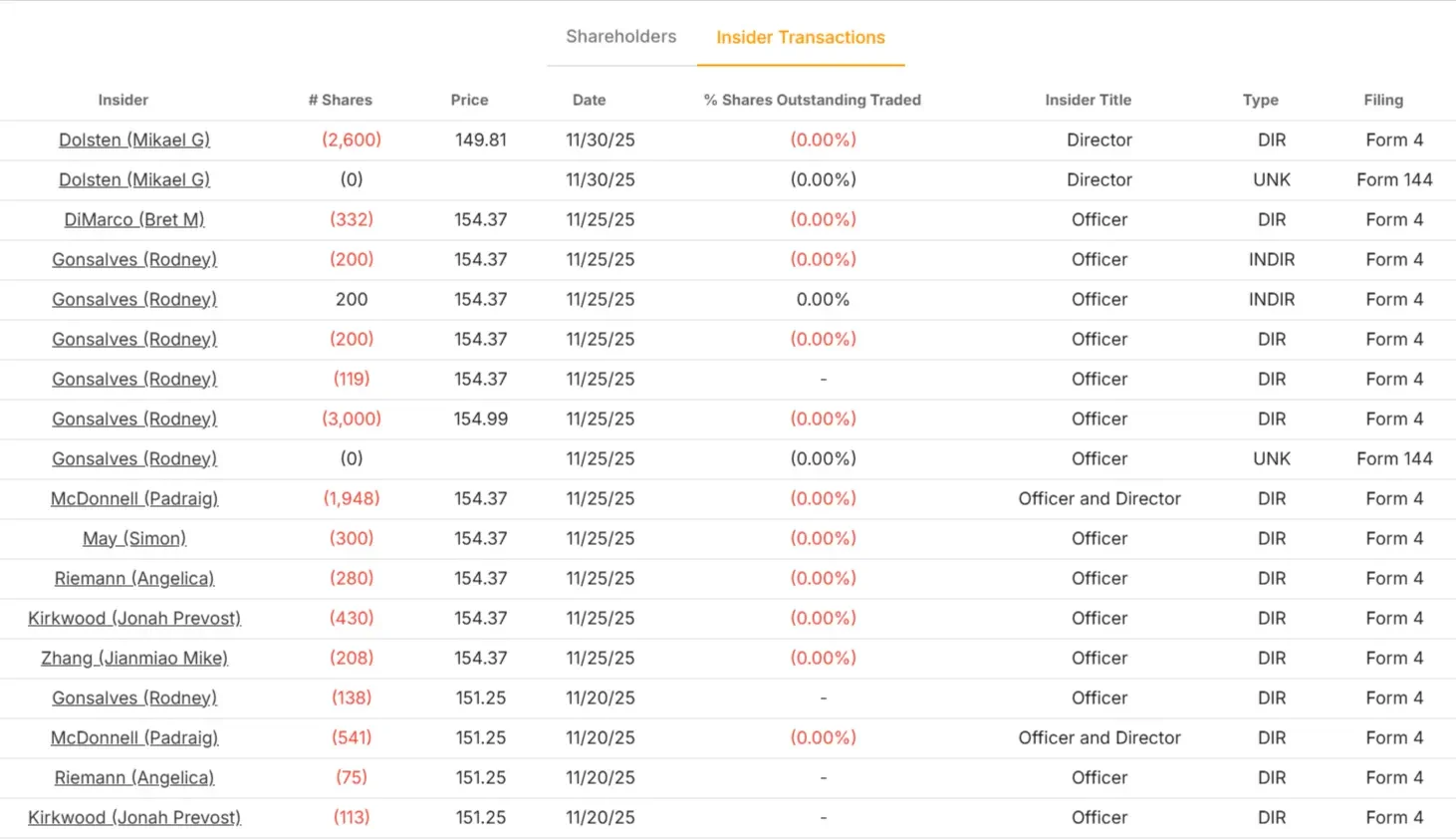The image size is (1456, 839).
Task: Sort table by the Date column header
Action: (x=589, y=100)
